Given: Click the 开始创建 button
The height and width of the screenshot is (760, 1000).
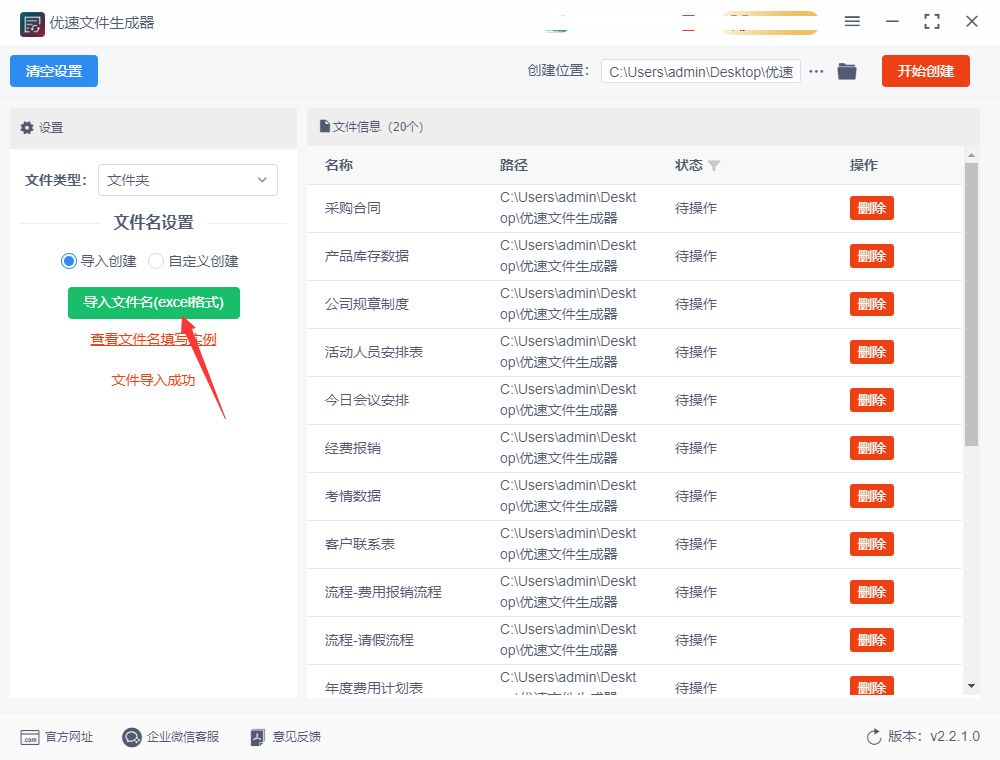Looking at the screenshot, I should pos(925,71).
